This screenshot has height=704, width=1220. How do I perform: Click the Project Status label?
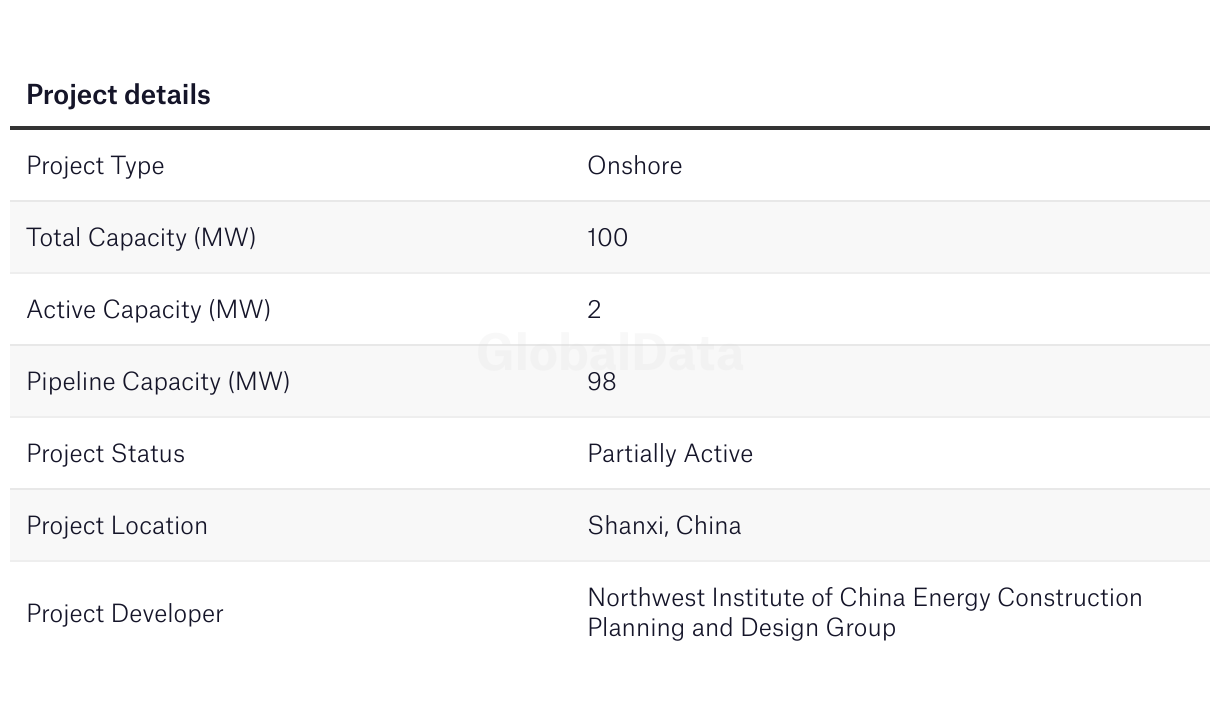point(105,453)
